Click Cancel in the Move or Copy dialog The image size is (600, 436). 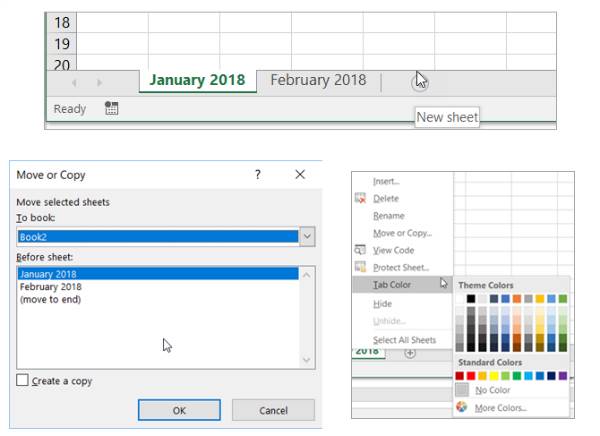pos(273,410)
